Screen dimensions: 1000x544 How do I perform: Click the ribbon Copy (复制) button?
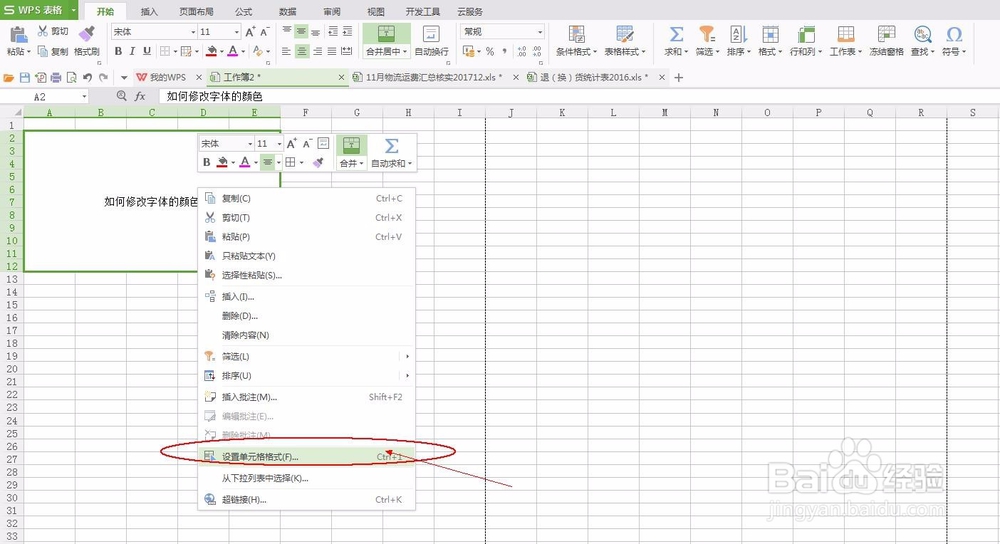tap(52, 52)
